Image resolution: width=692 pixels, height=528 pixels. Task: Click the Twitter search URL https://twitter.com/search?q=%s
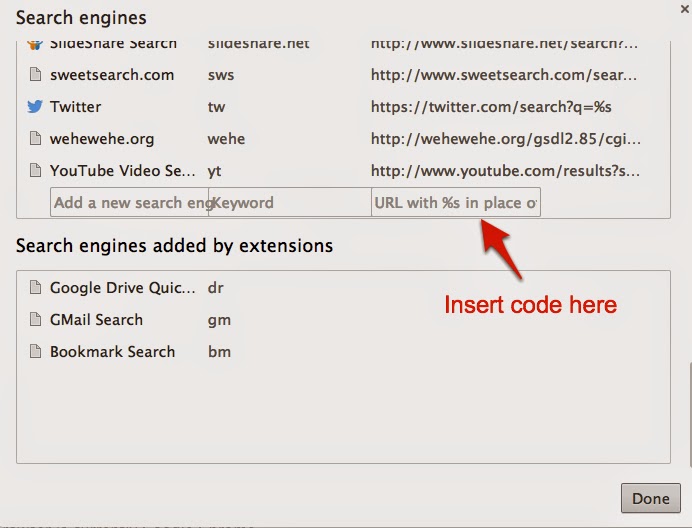(491, 107)
